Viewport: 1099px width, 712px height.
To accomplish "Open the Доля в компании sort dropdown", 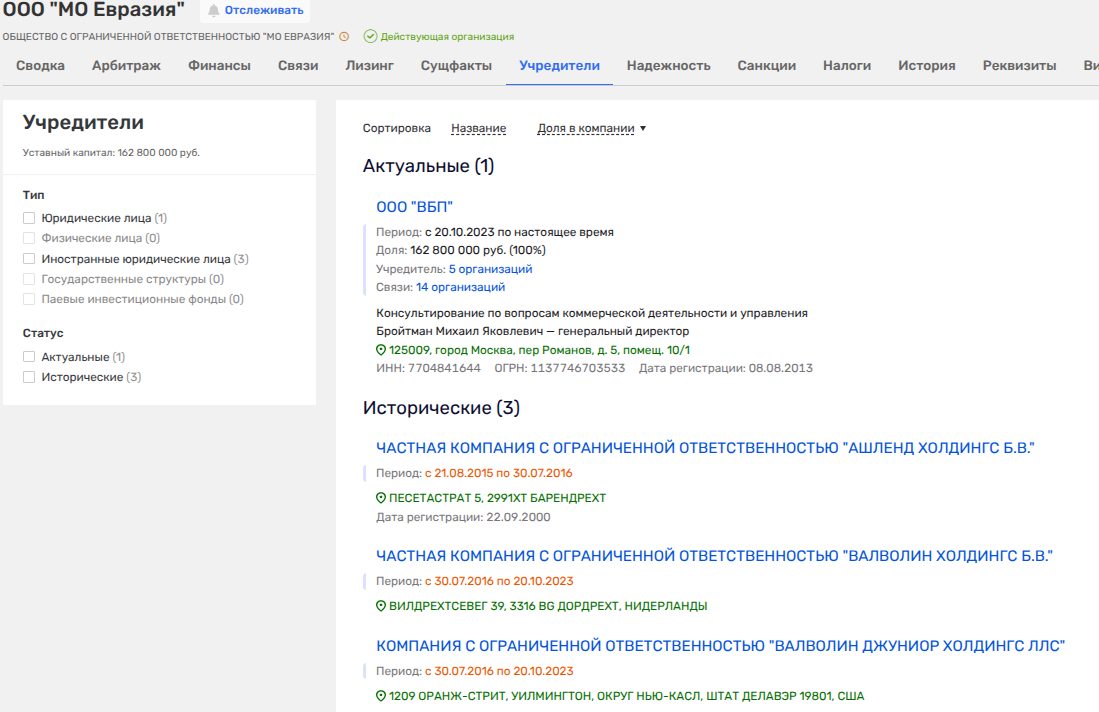I will pos(591,129).
